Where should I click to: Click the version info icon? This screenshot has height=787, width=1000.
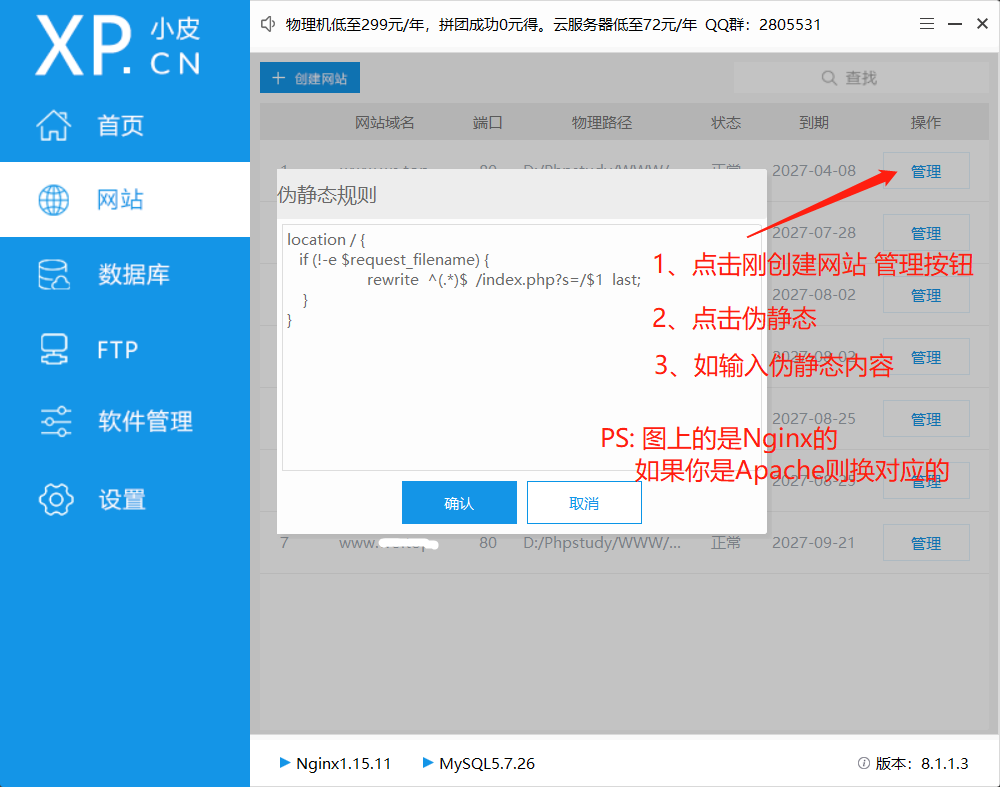(864, 763)
